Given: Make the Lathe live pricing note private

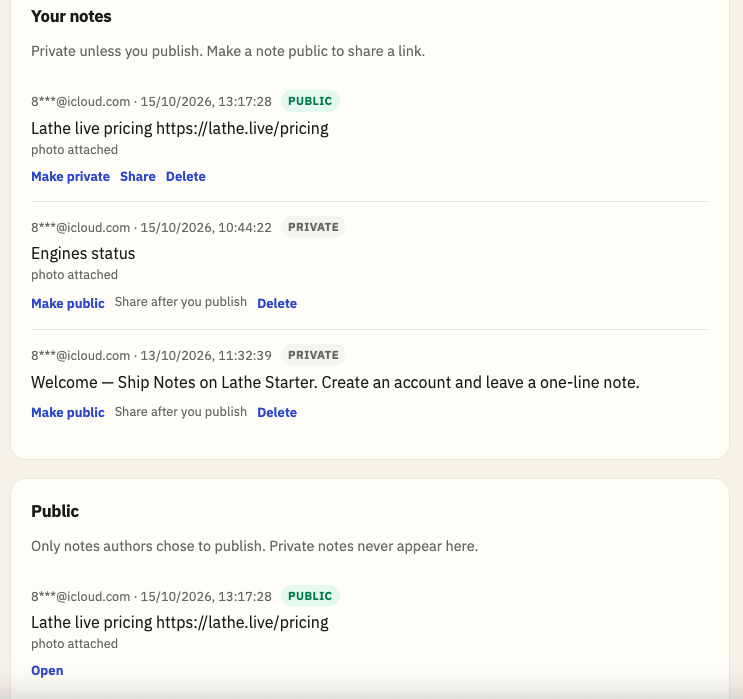Looking at the screenshot, I should tap(70, 176).
